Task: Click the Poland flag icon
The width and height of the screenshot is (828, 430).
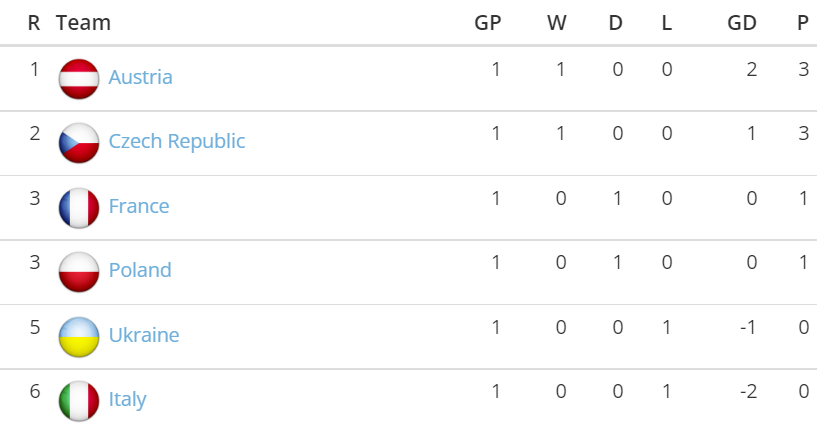Action: coord(79,271)
